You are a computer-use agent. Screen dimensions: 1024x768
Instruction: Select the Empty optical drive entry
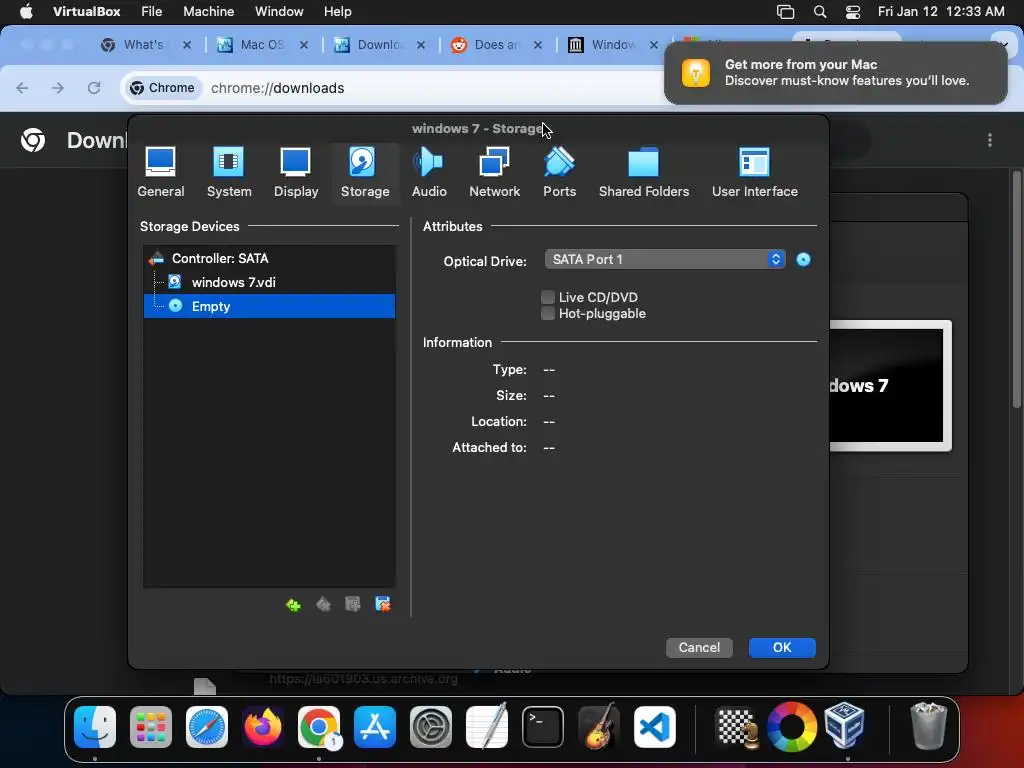click(269, 306)
